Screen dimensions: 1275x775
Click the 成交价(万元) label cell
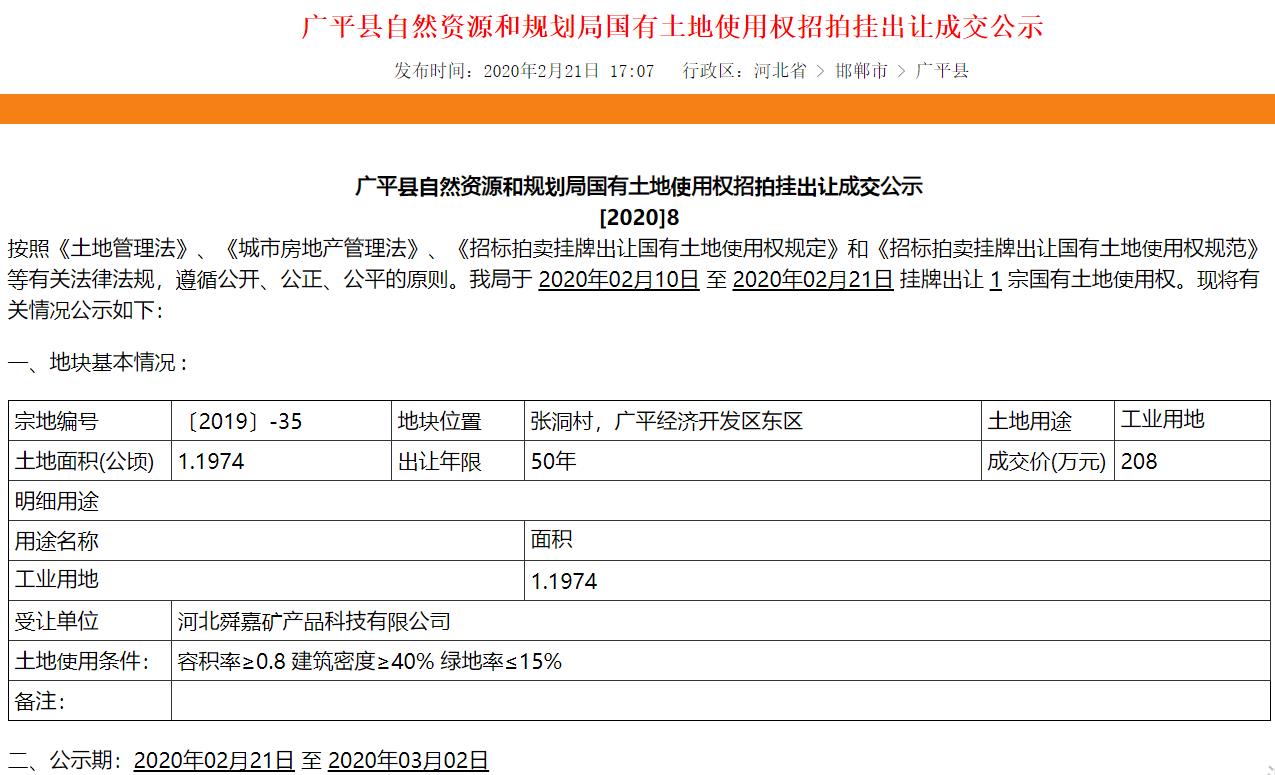coord(1047,461)
